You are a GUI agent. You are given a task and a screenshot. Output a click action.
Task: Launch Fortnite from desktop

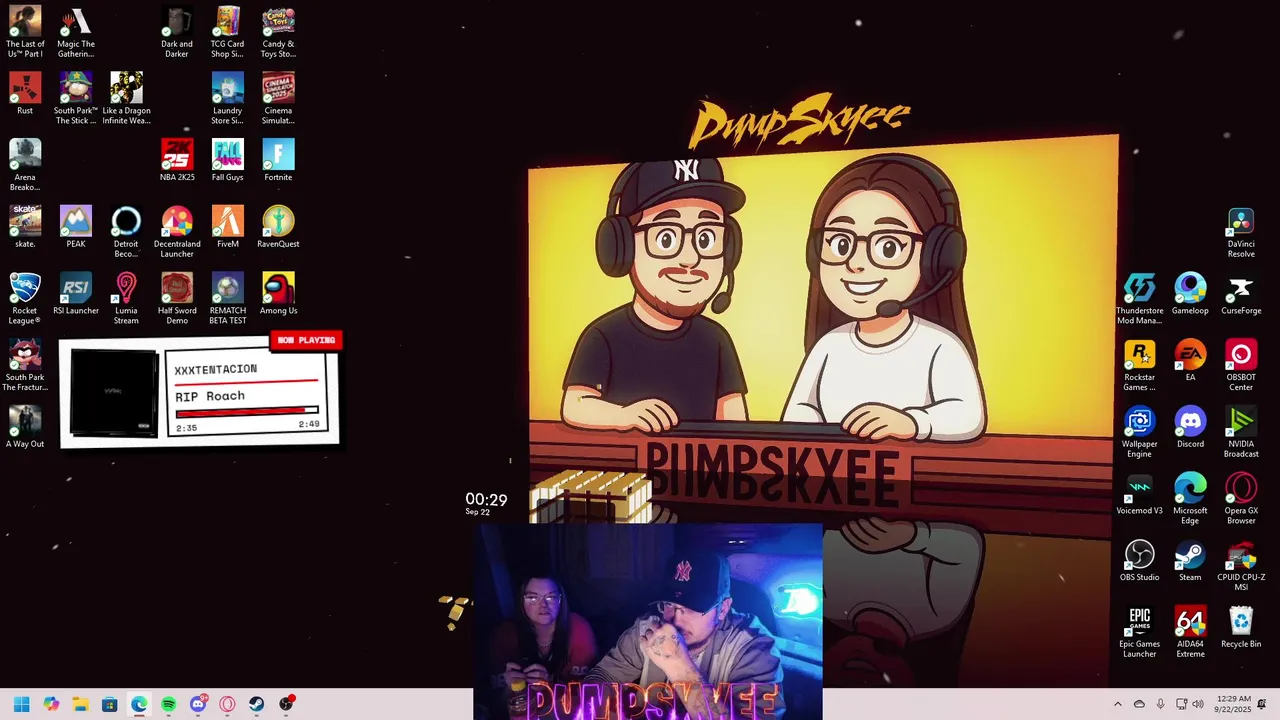278,160
